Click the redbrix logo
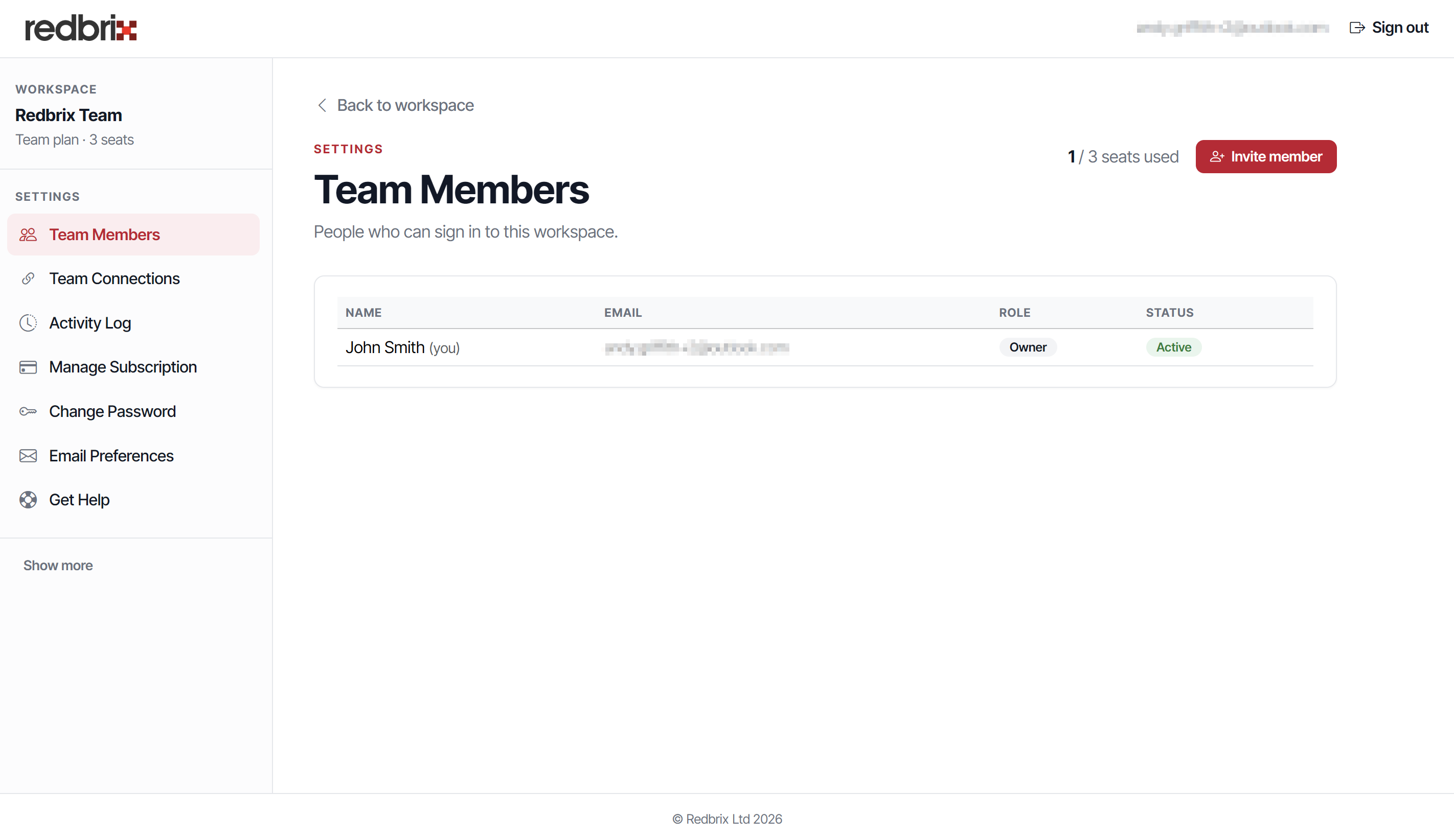 [x=81, y=28]
